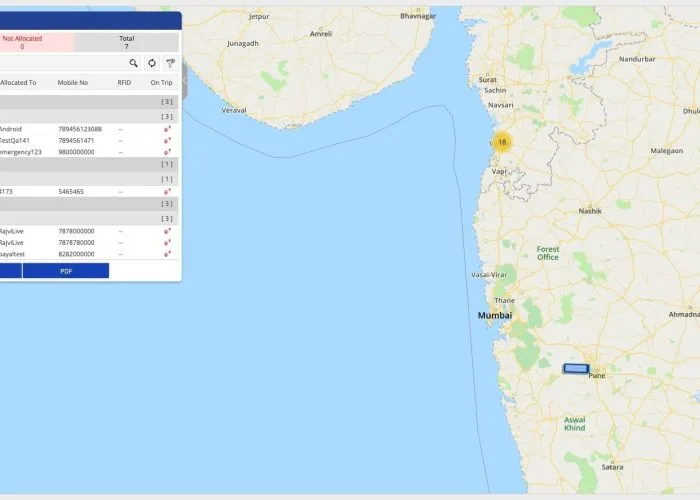Click the refresh icon in the panel toolbar
Screen dimensions: 700x500
152,63
